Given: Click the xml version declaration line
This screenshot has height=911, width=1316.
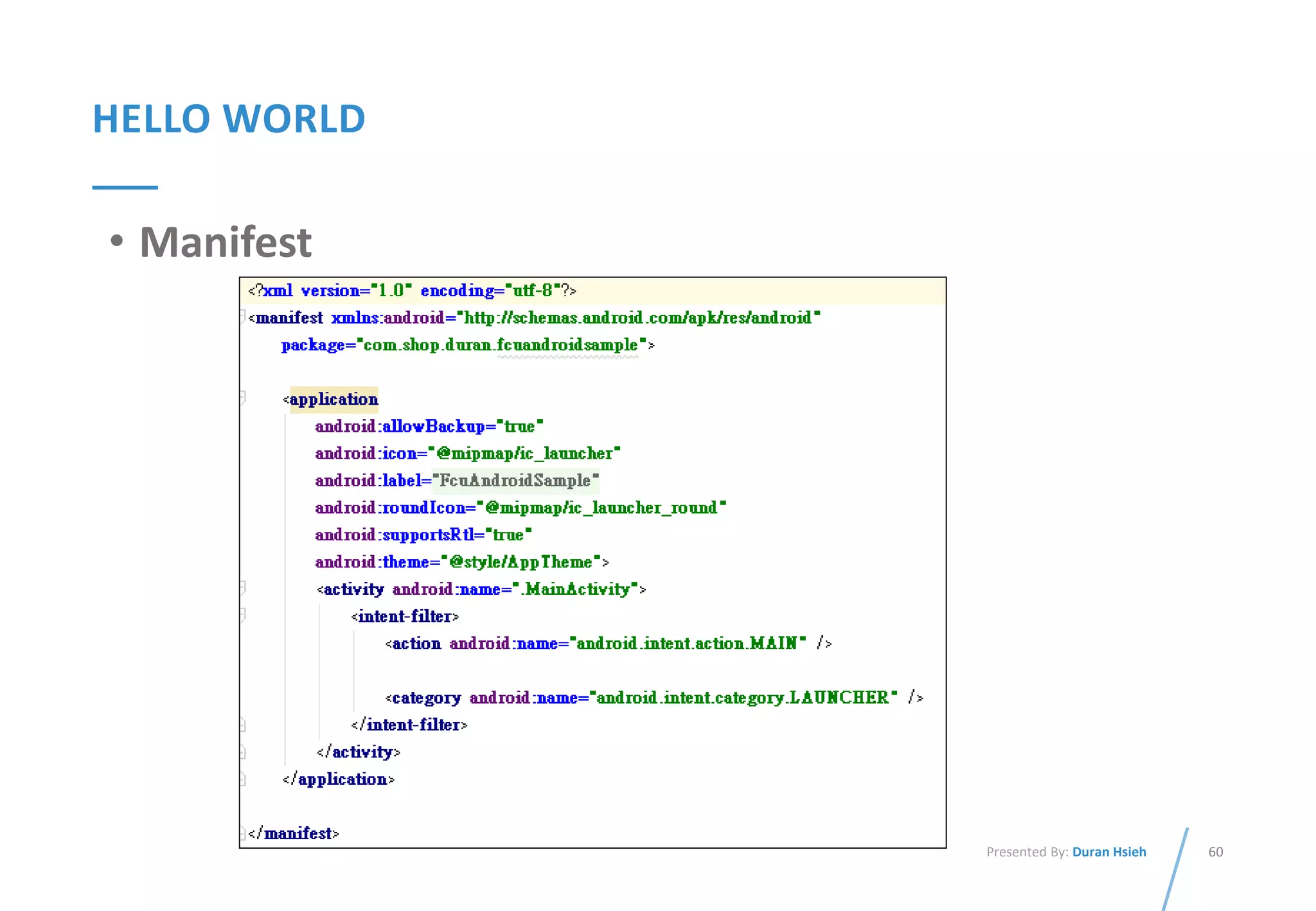Looking at the screenshot, I should click(x=411, y=291).
